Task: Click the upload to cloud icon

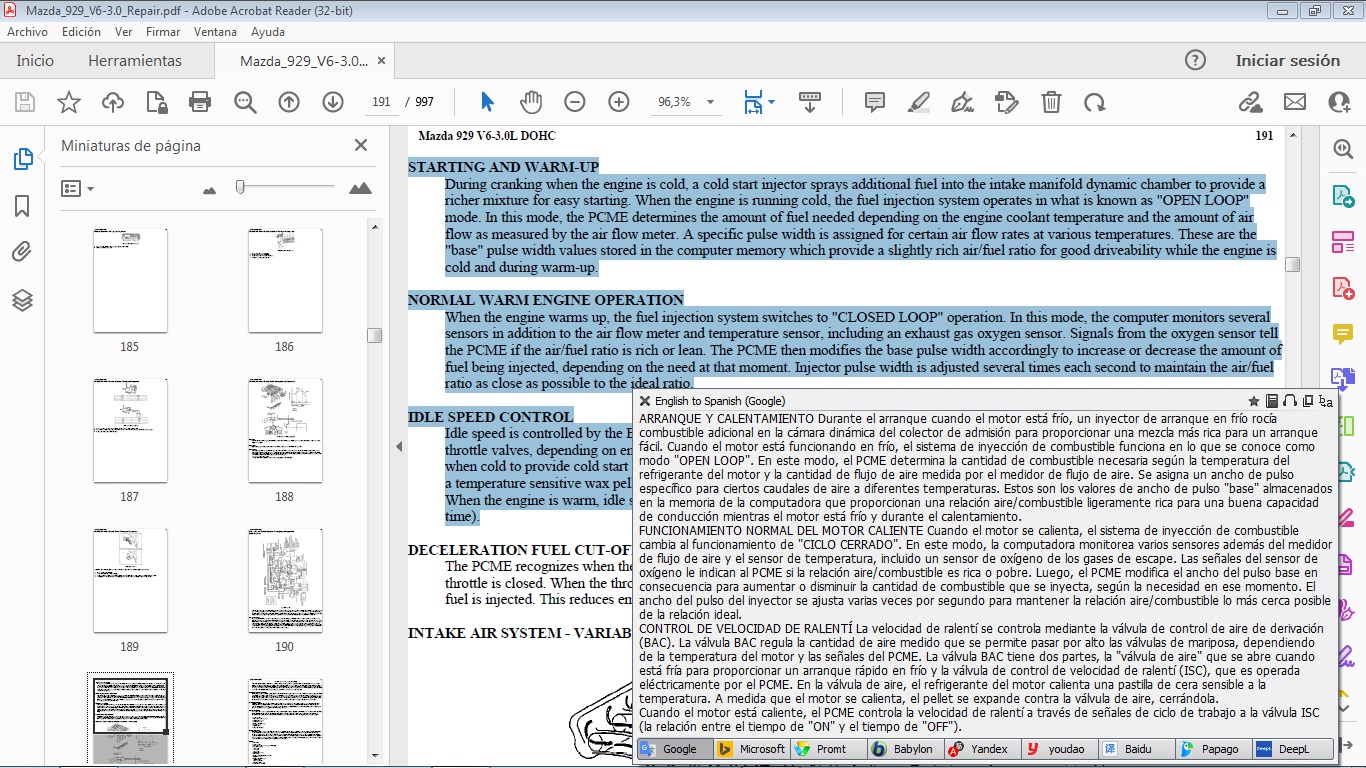Action: pos(113,102)
